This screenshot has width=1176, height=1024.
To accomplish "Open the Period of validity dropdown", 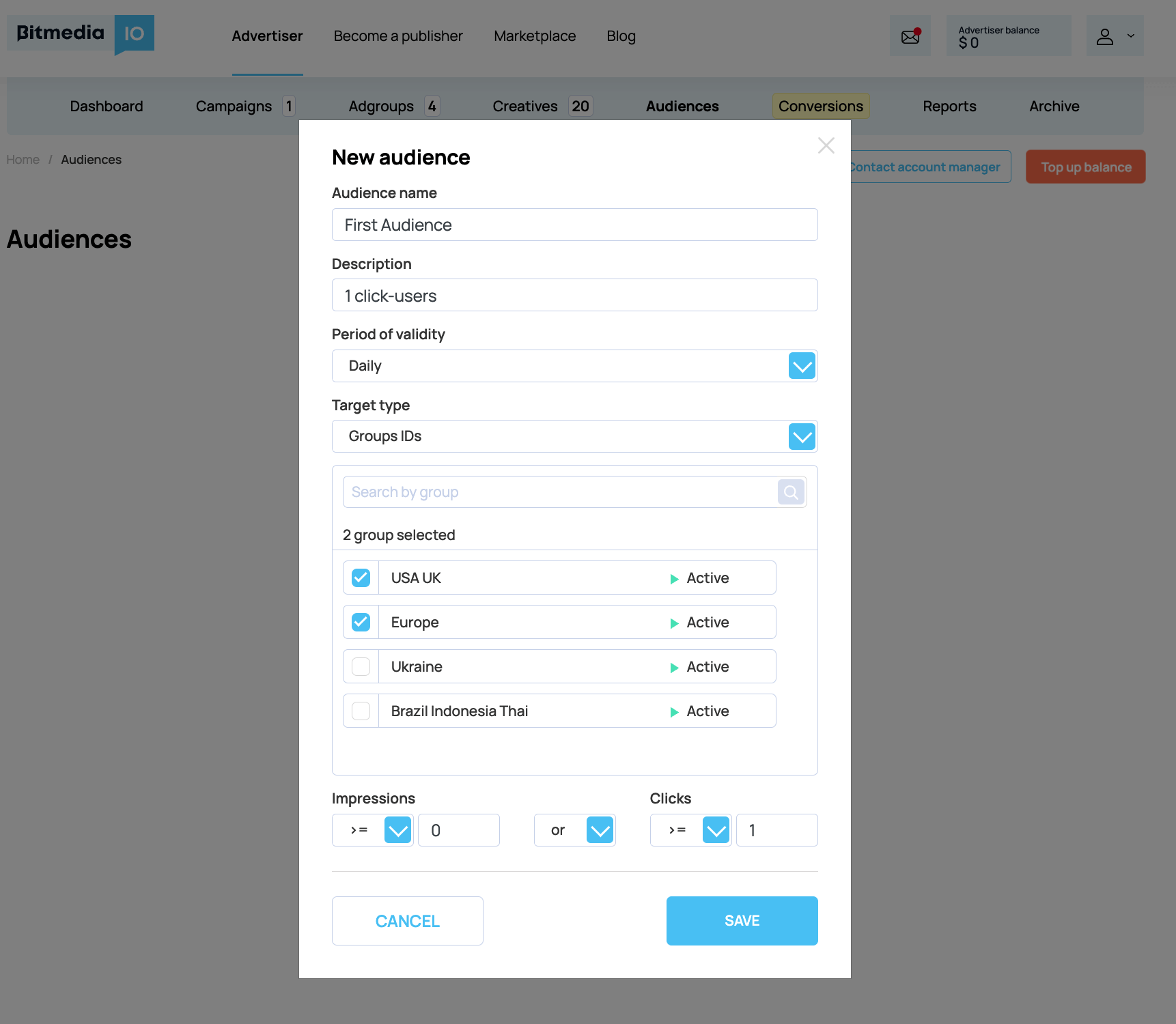I will tap(801, 366).
